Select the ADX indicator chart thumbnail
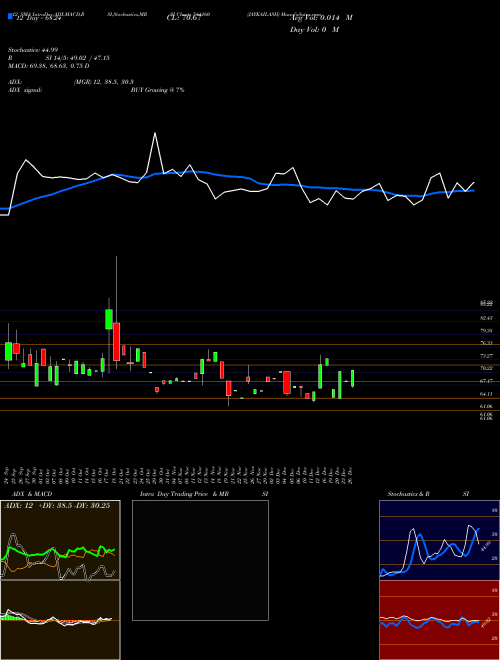500x660 pixels. tap(60, 540)
